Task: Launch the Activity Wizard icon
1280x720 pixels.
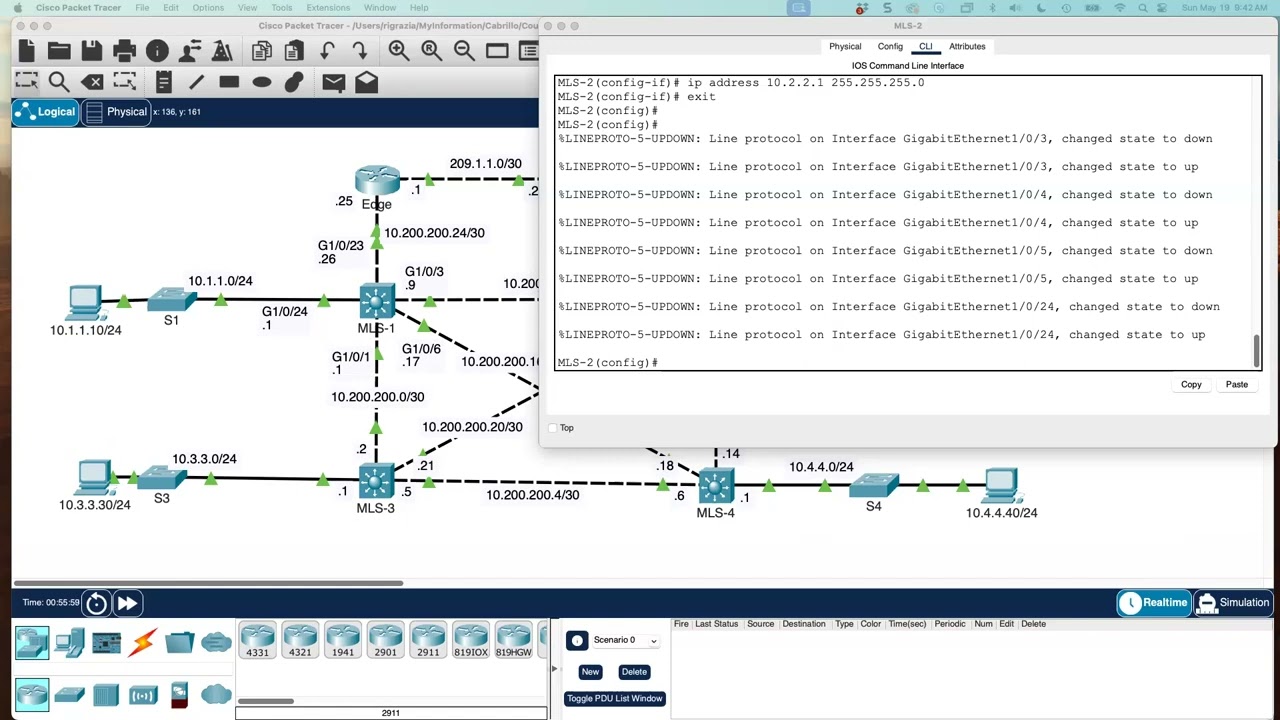Action: [x=222, y=50]
